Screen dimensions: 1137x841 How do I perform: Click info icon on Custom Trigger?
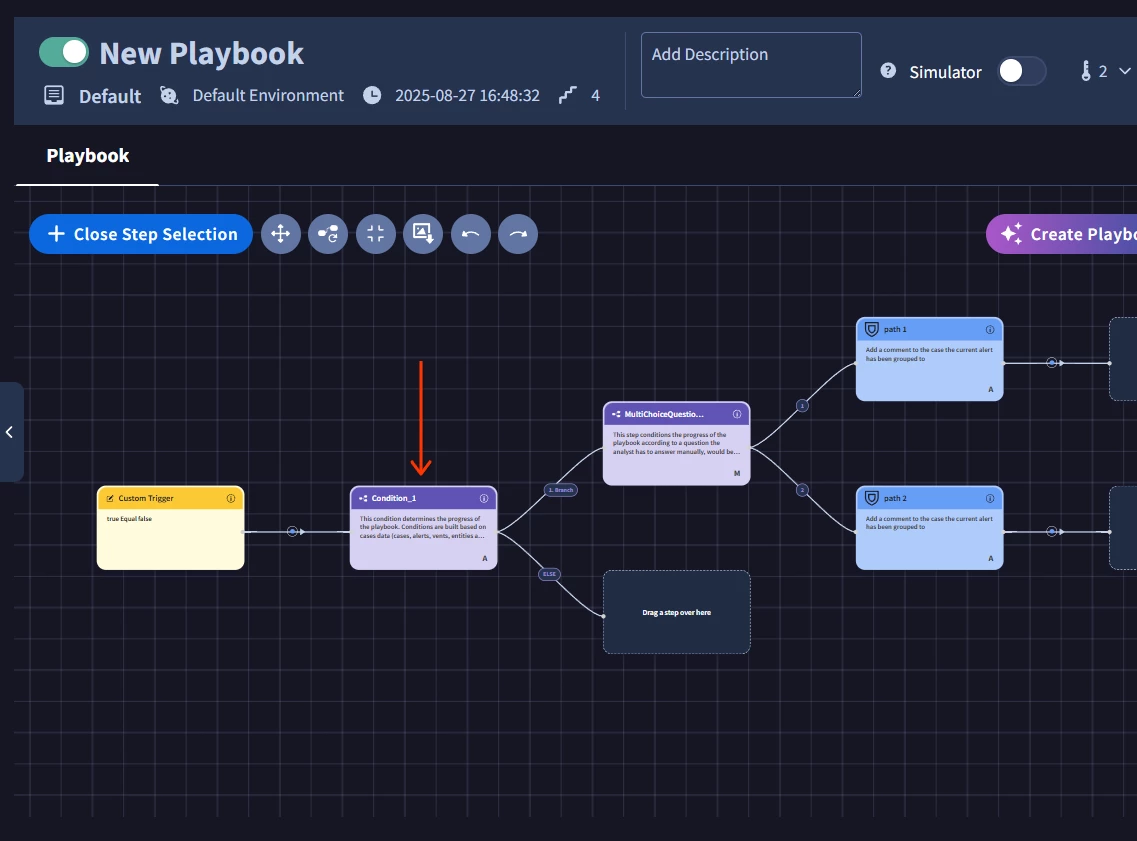(x=231, y=498)
